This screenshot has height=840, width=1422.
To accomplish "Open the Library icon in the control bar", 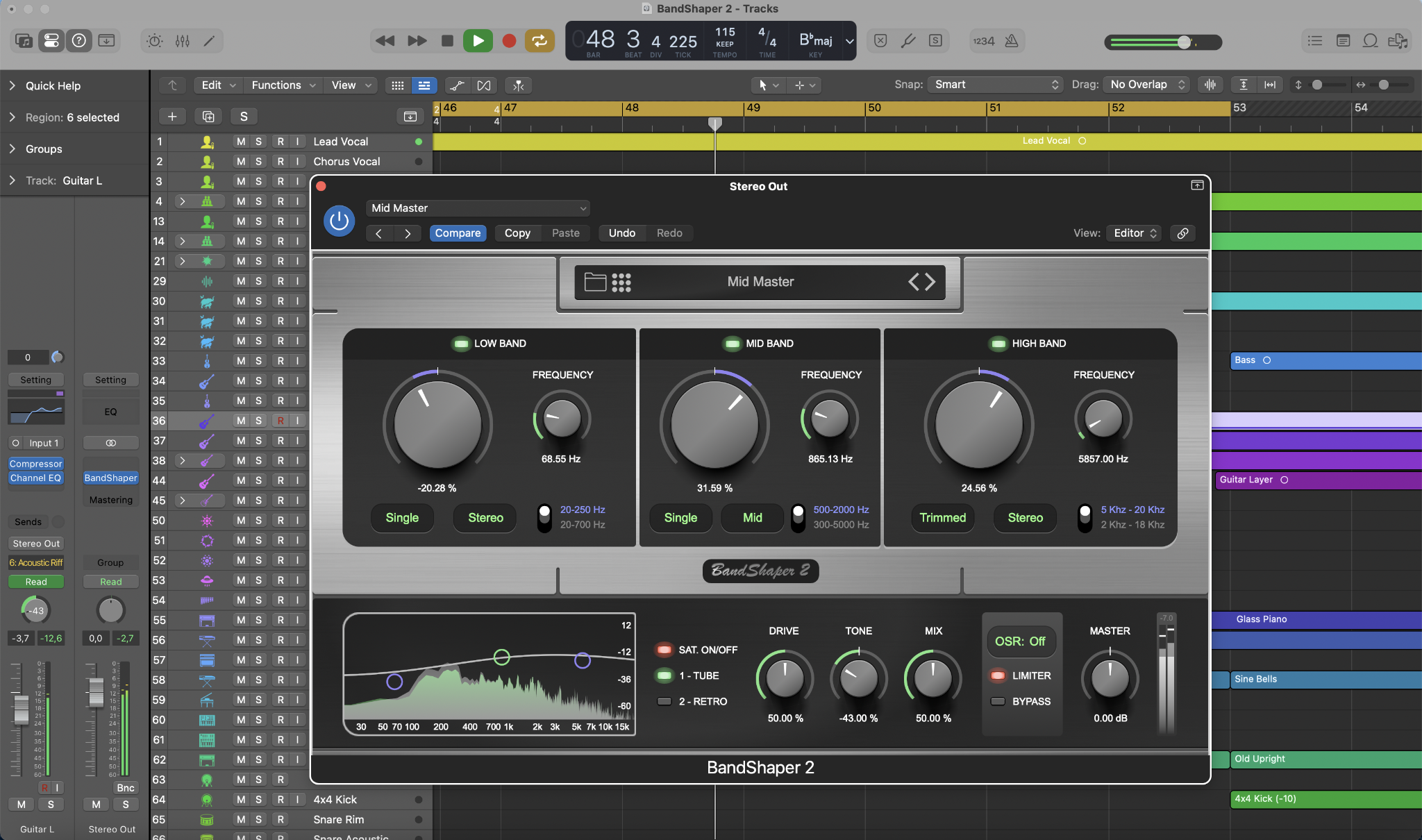I will coord(24,41).
